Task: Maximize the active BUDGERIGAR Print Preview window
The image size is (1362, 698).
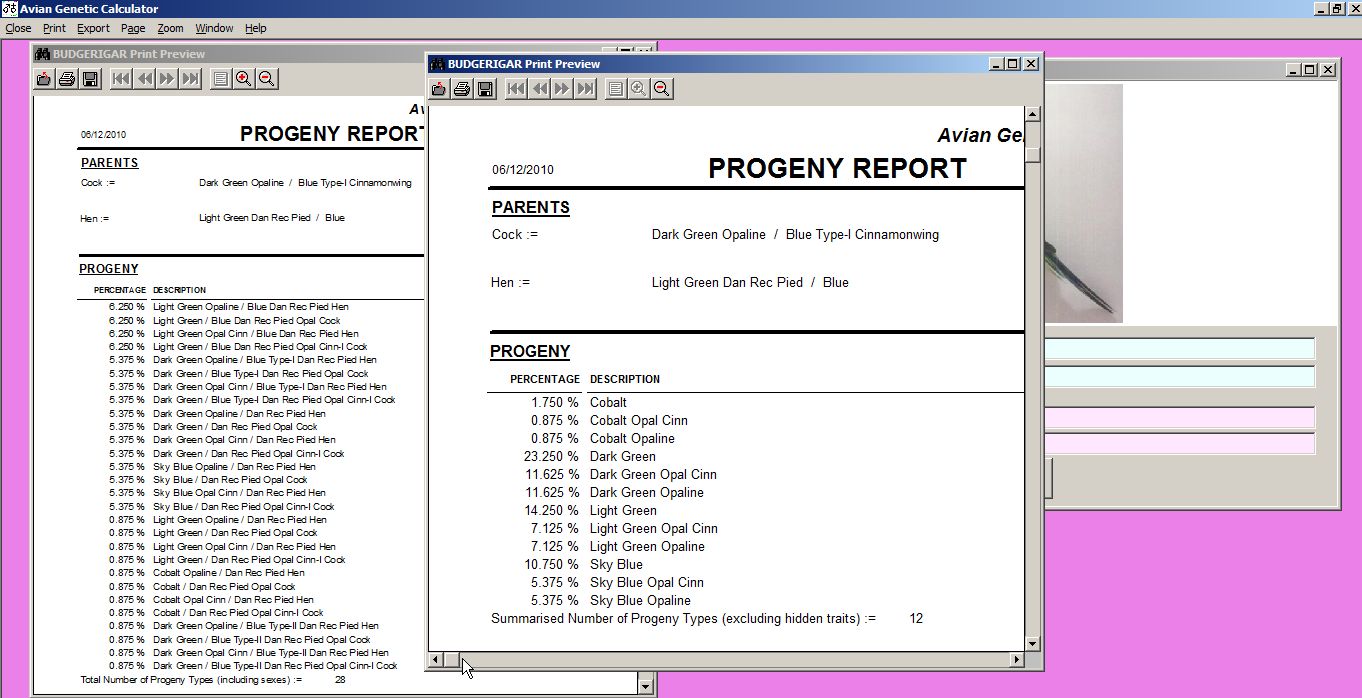Action: coord(1013,64)
